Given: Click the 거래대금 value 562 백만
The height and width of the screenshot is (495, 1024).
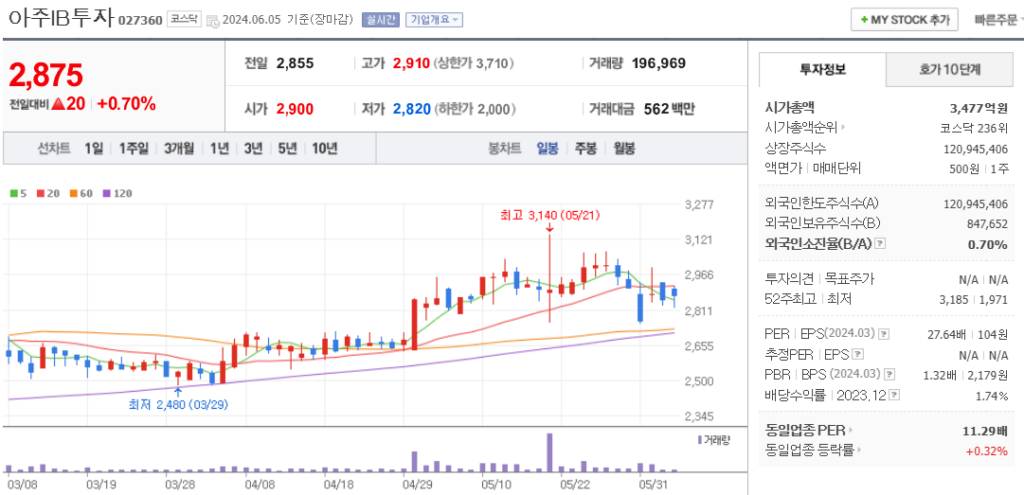Looking at the screenshot, I should coord(669,109).
